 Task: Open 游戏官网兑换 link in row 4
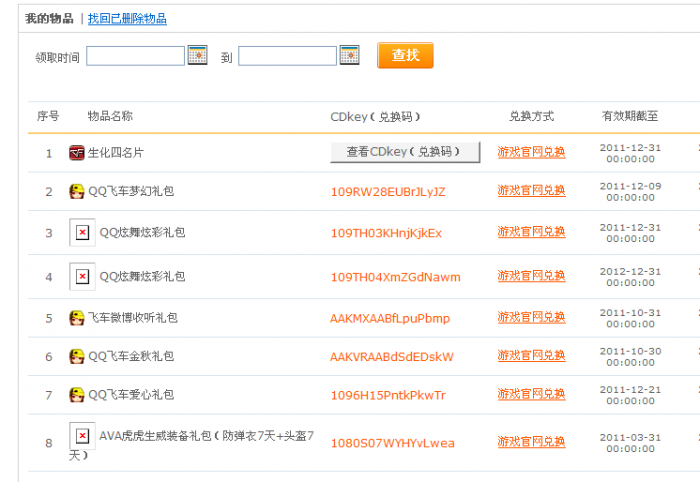click(532, 276)
